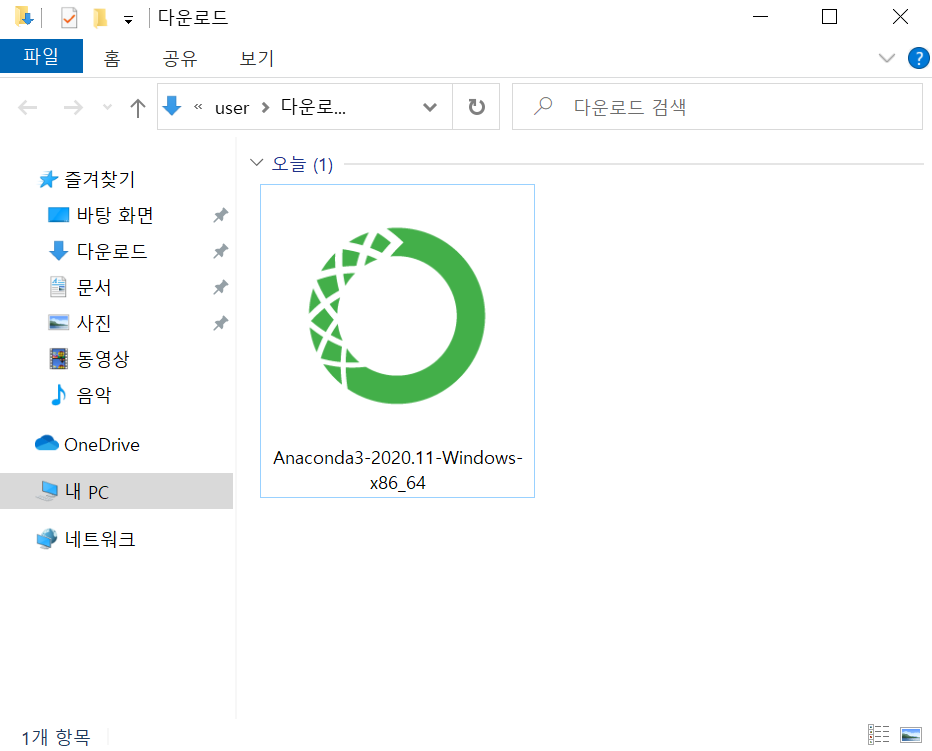Viewport: 932px width, 751px height.
Task: Open 네트워크 in the sidebar
Action: (100, 539)
